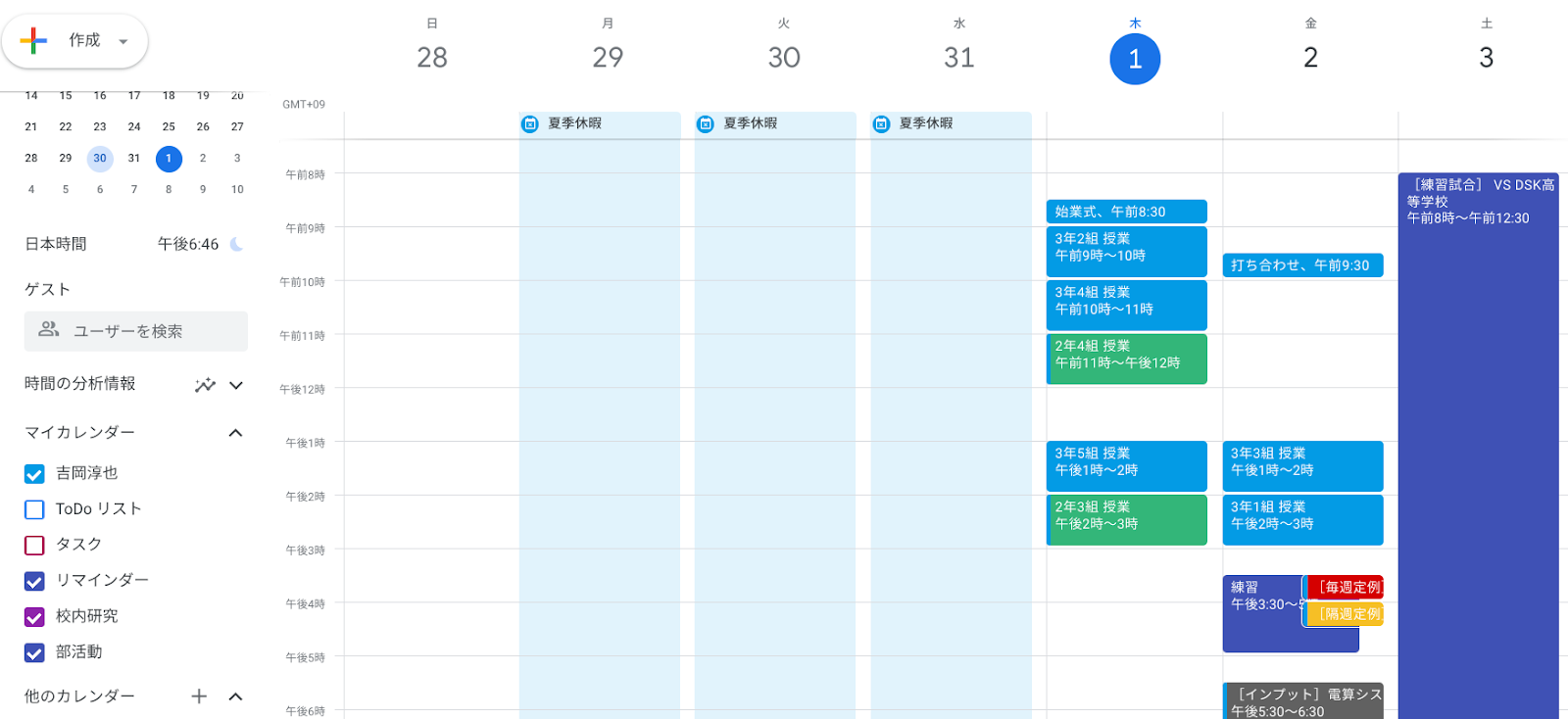
Task: Open the 3年2組 授業 event
Action: [1127, 252]
